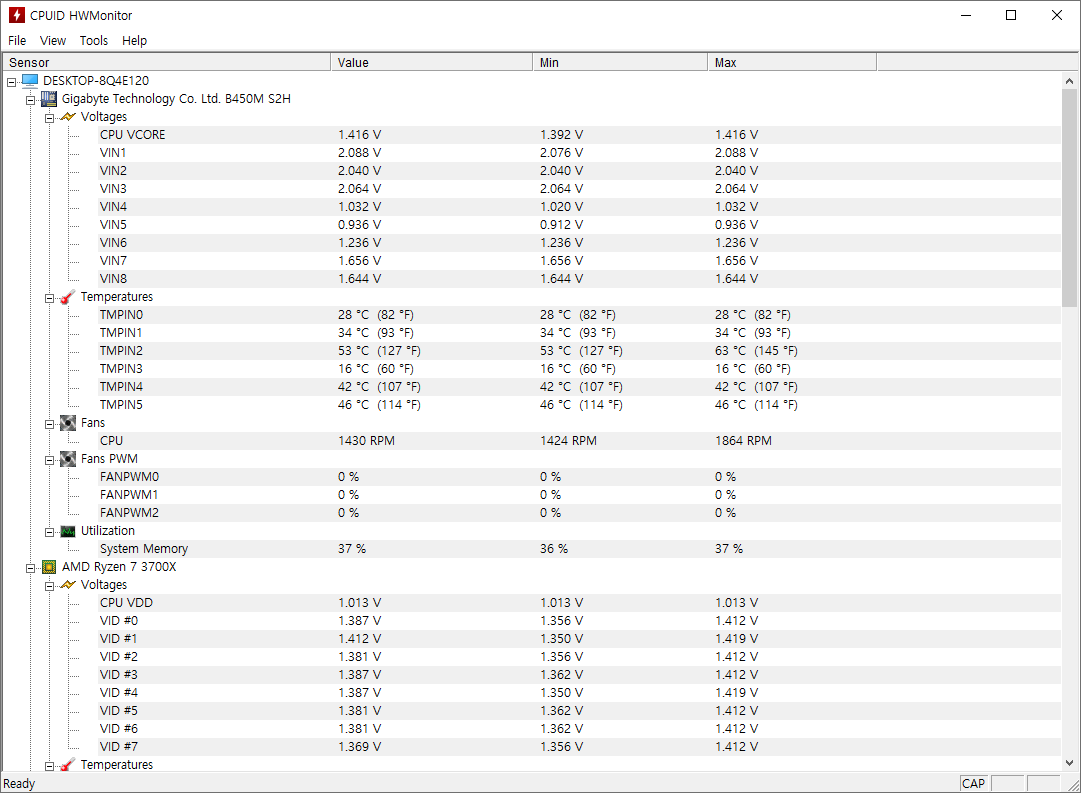Click the 1430 RPM current fan value
The width and height of the screenshot is (1081, 793).
(366, 441)
